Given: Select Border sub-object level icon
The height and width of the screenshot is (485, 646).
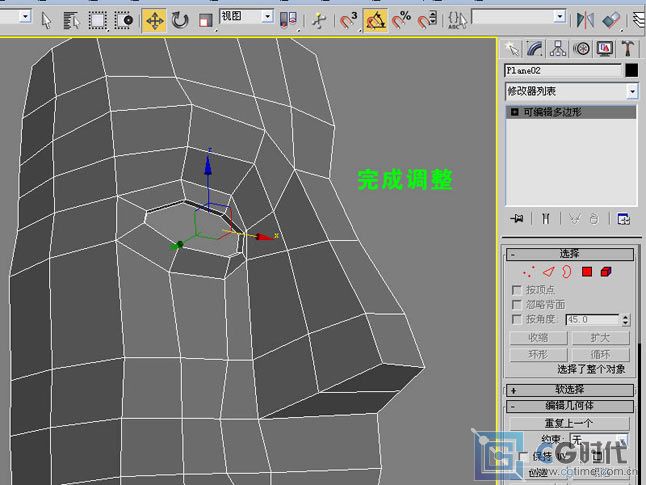Looking at the screenshot, I should tap(567, 272).
